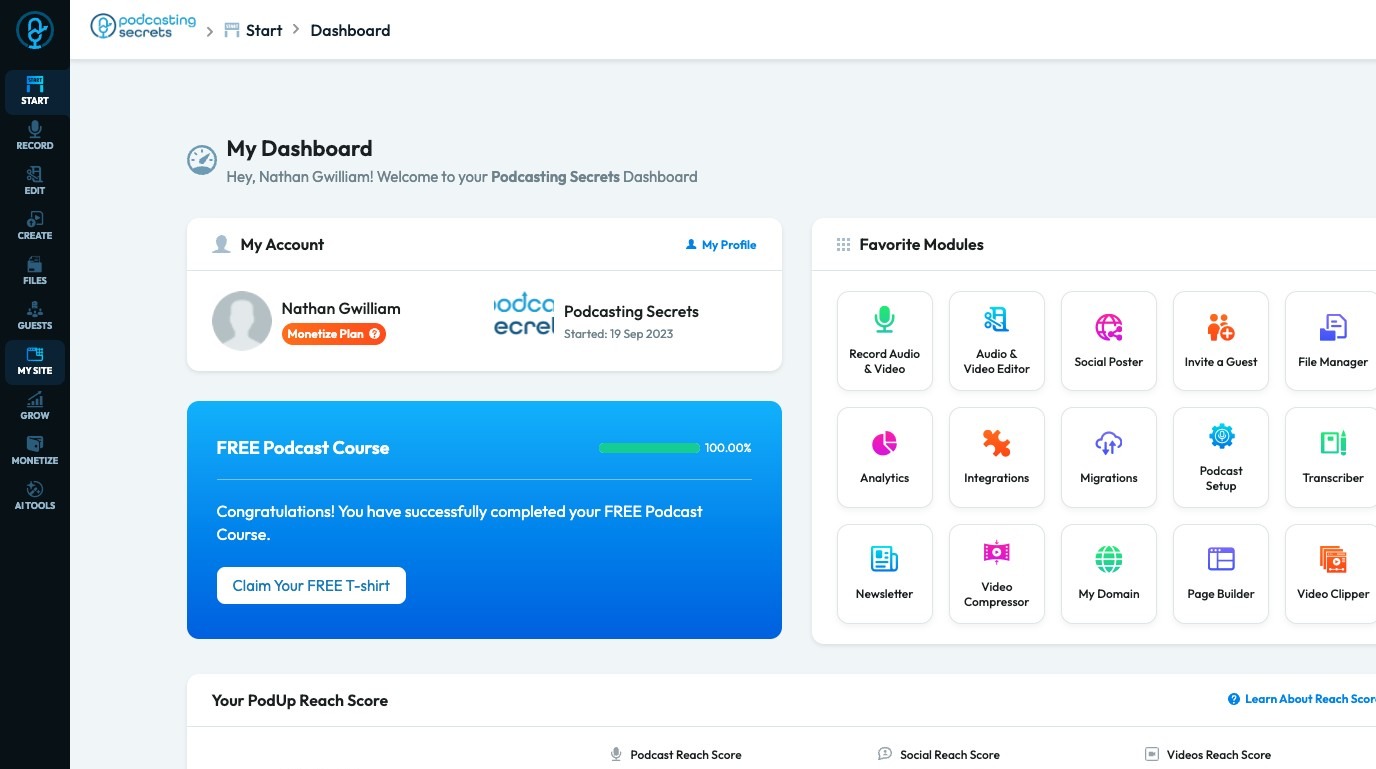Click the My Profile link
The width and height of the screenshot is (1376, 769).
(721, 245)
